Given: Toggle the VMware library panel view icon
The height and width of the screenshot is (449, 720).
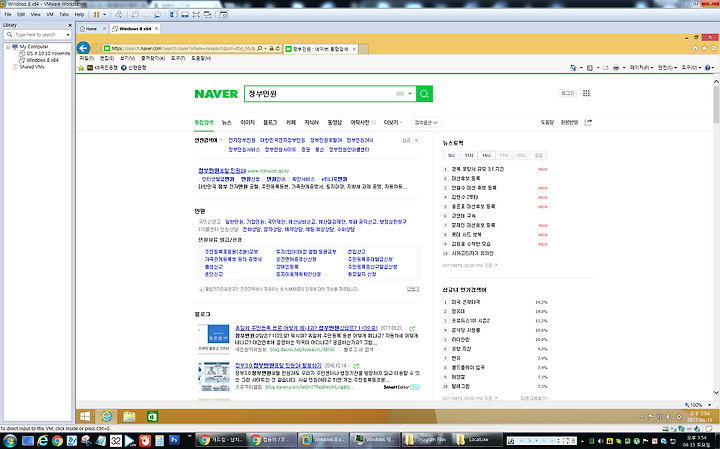Looking at the screenshot, I should tap(174, 15).
